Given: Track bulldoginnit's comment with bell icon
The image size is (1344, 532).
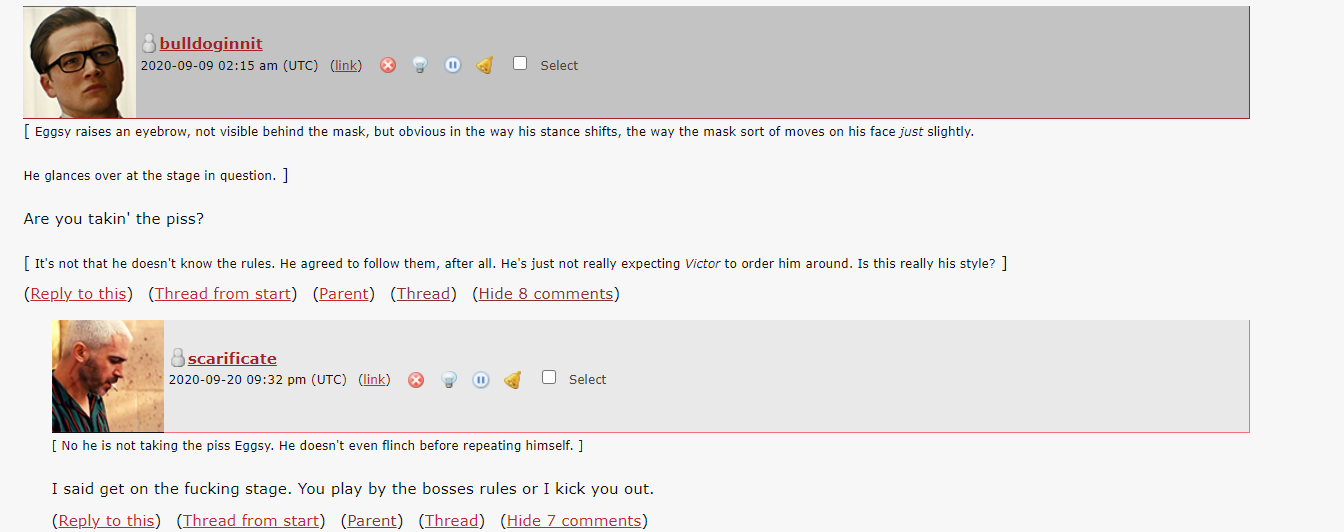Looking at the screenshot, I should [484, 65].
